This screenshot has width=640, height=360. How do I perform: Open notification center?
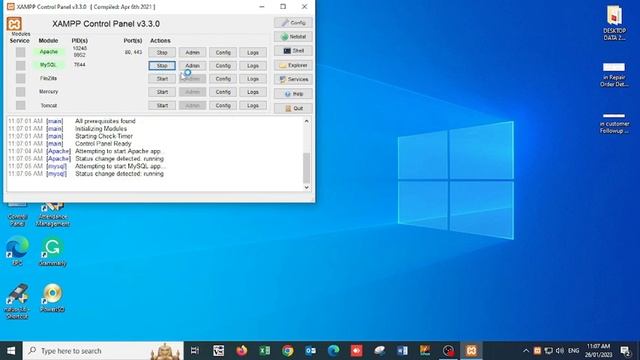pyautogui.click(x=625, y=351)
